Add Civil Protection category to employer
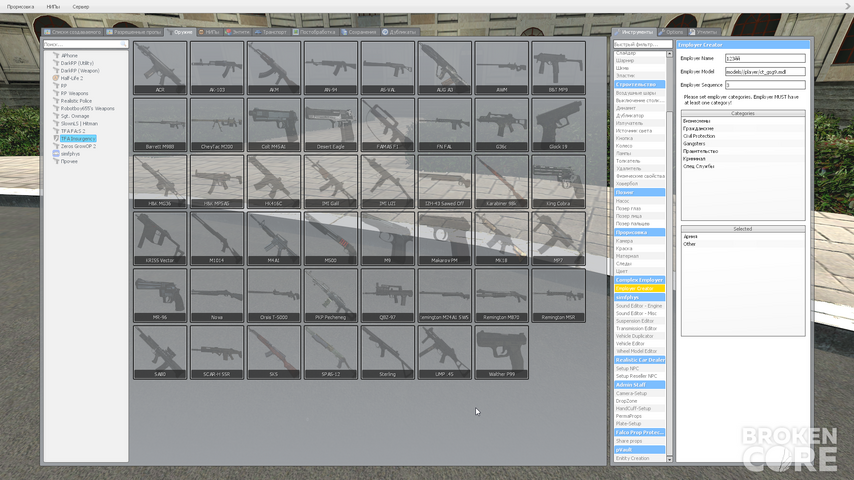The image size is (854, 480). coord(743,136)
